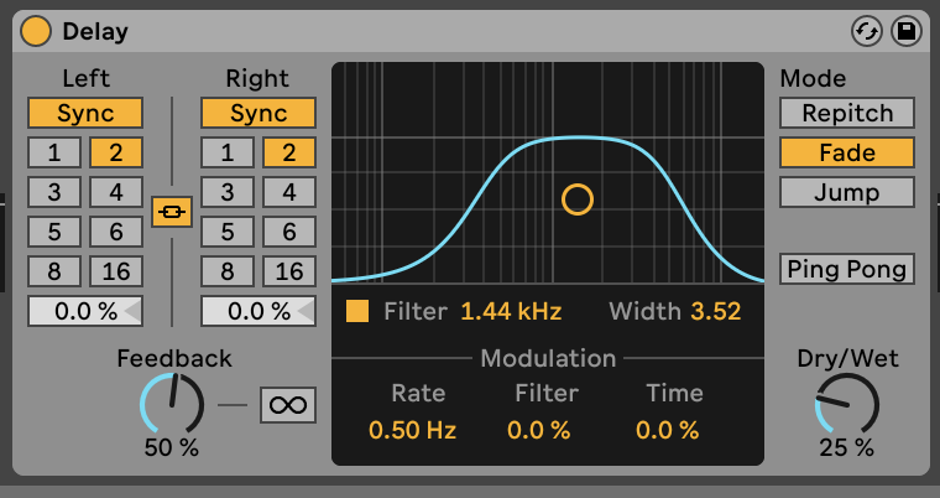Select Left delay time 6
Image resolution: width=941 pixels, height=499 pixels.
pos(116,232)
